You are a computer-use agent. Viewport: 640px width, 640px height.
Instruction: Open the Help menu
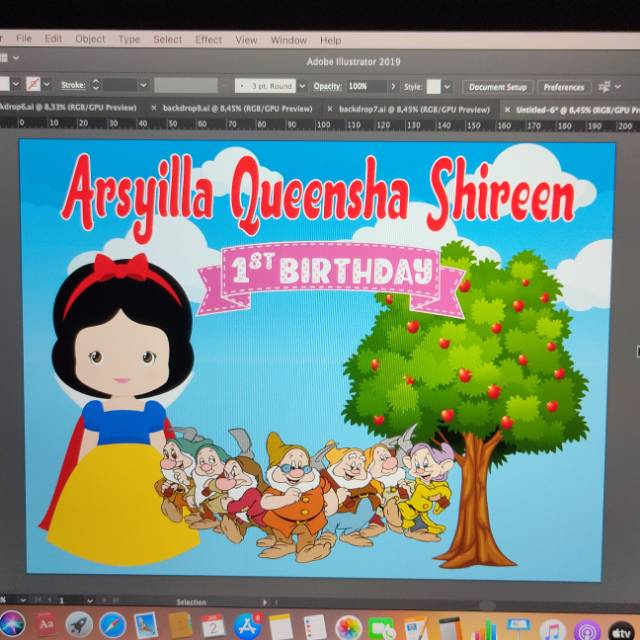pyautogui.click(x=330, y=40)
